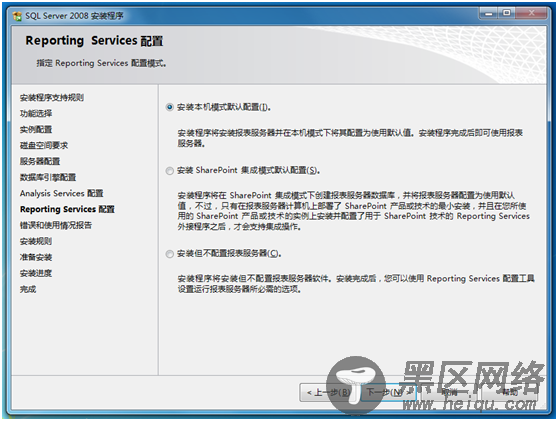Click the SQL Server 2008 安装程序 window title
The image size is (558, 421).
[74, 16]
